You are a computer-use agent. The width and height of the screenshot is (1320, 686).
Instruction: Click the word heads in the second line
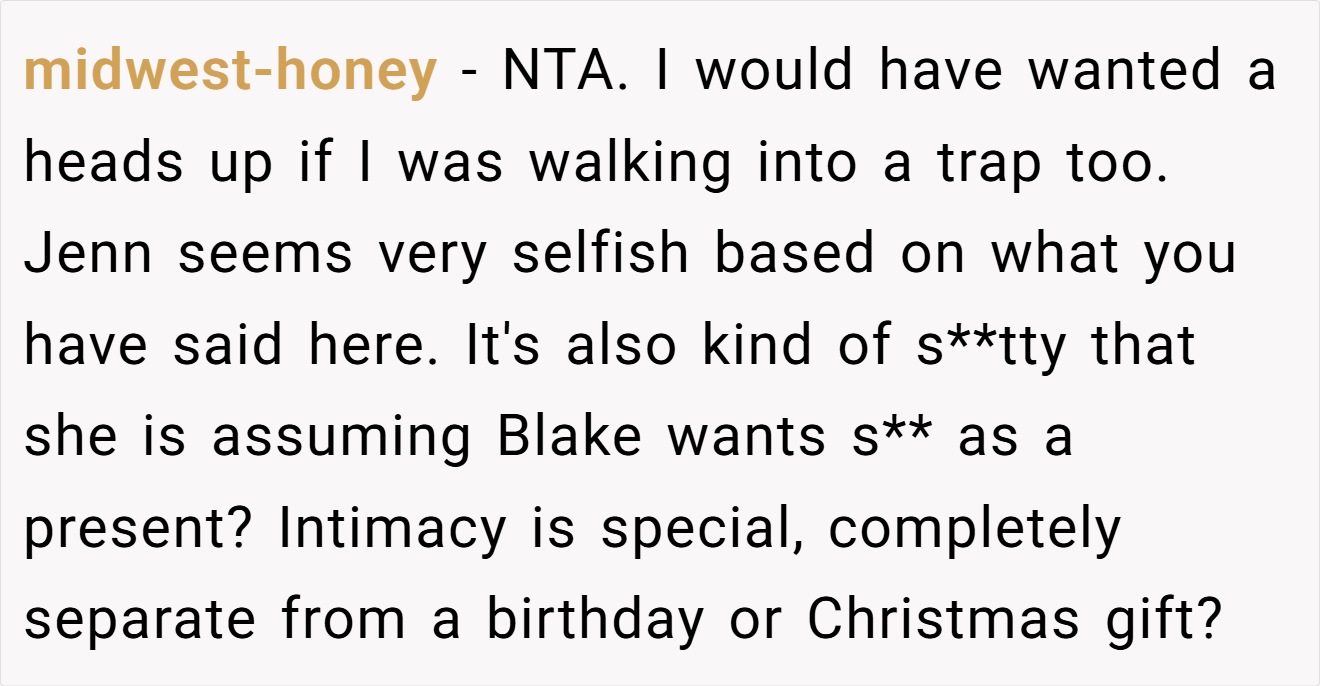104,162
